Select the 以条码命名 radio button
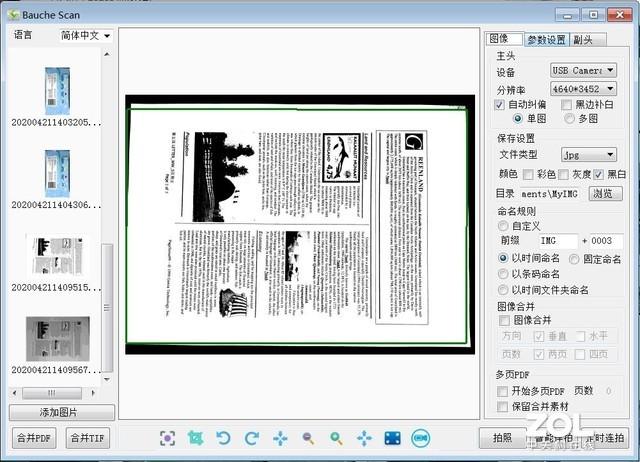The height and width of the screenshot is (462, 640). click(x=503, y=274)
